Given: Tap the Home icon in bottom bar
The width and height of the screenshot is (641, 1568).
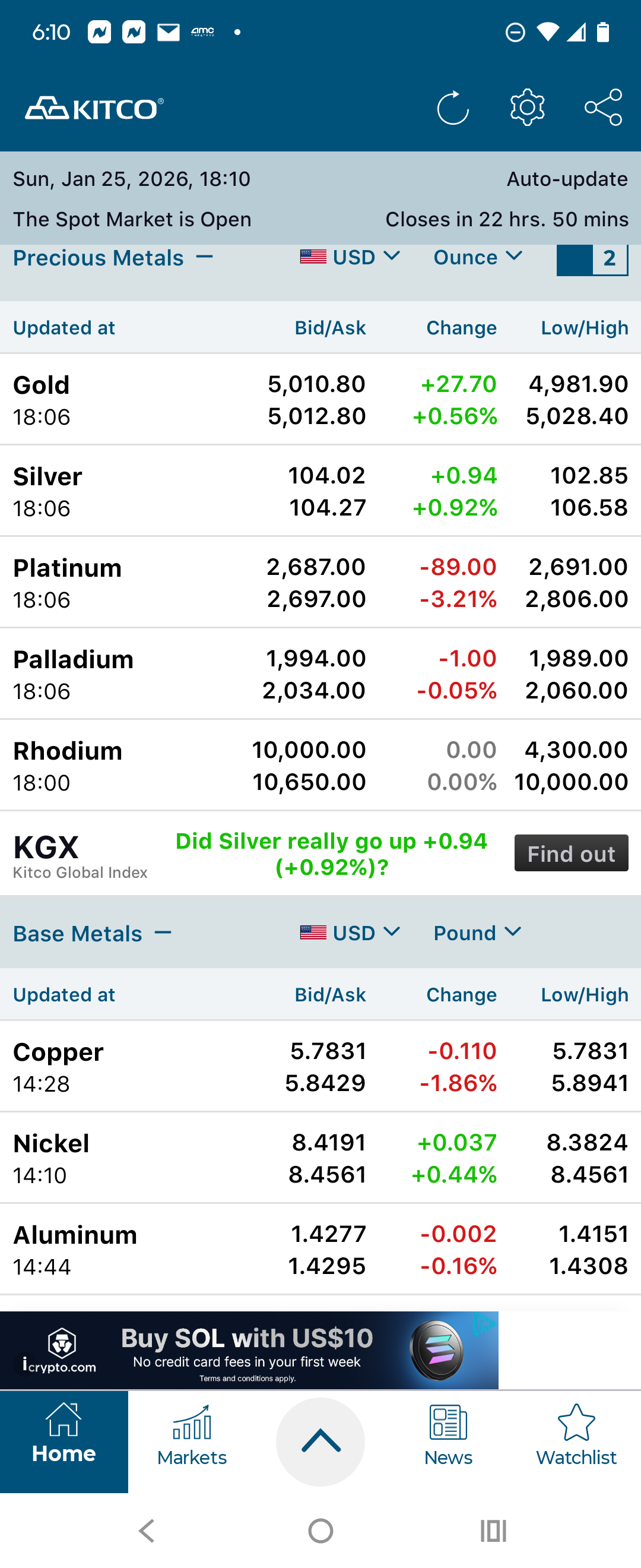Looking at the screenshot, I should click(64, 1440).
